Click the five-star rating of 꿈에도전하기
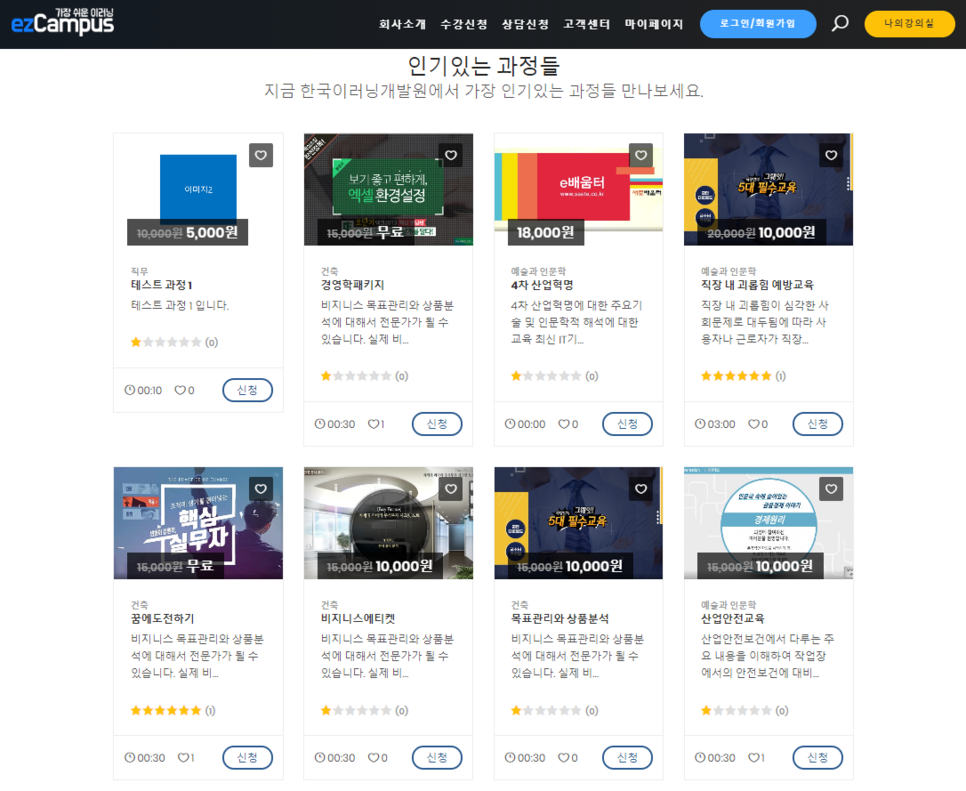This screenshot has width=966, height=791. point(166,710)
